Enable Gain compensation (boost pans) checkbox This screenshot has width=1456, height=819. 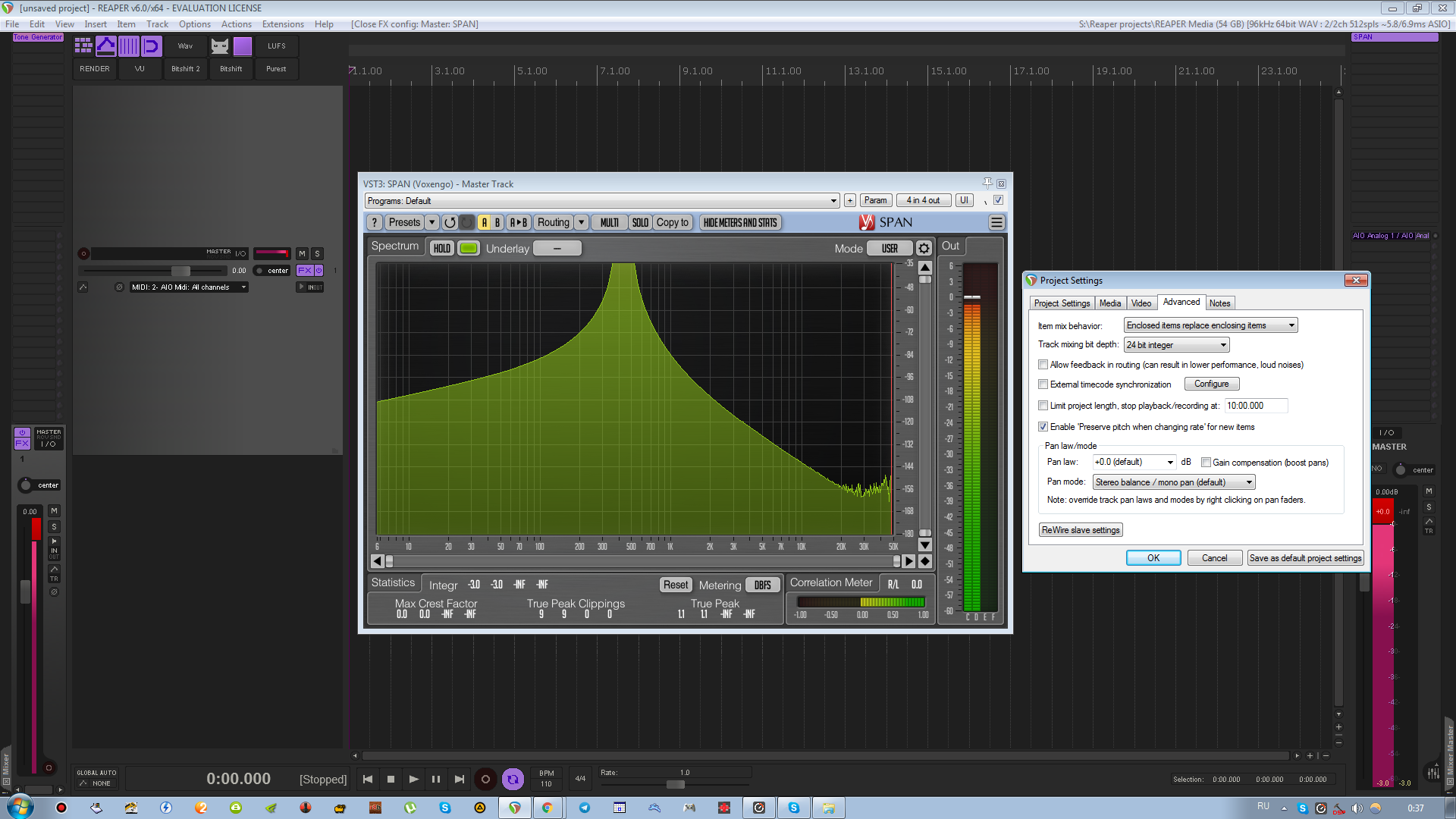pos(1206,463)
